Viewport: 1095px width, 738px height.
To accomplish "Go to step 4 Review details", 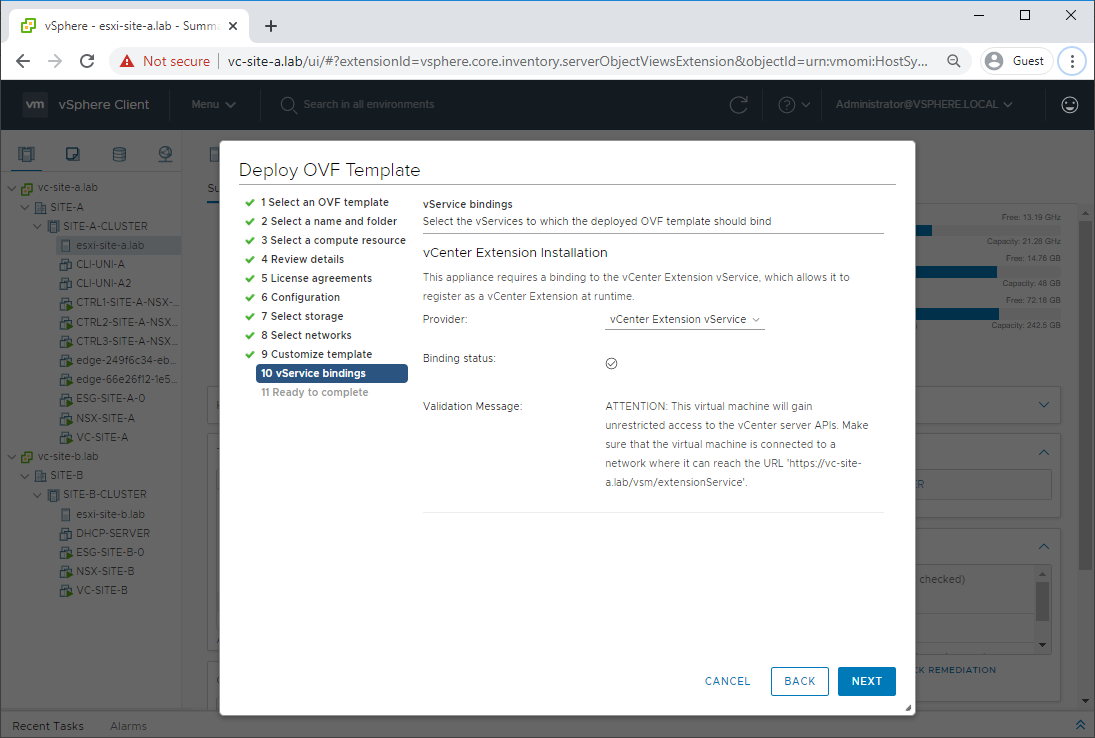I will pos(302,259).
